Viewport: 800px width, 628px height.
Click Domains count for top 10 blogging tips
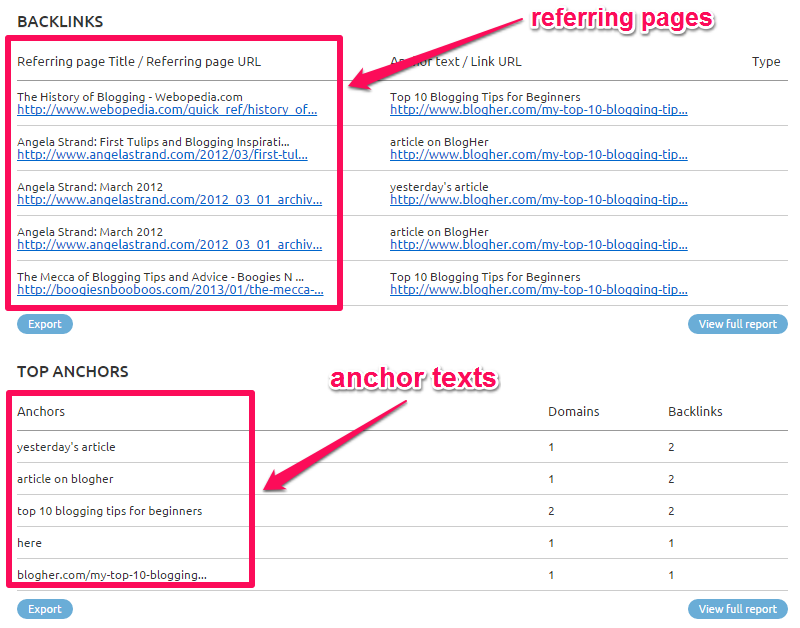tap(551, 511)
